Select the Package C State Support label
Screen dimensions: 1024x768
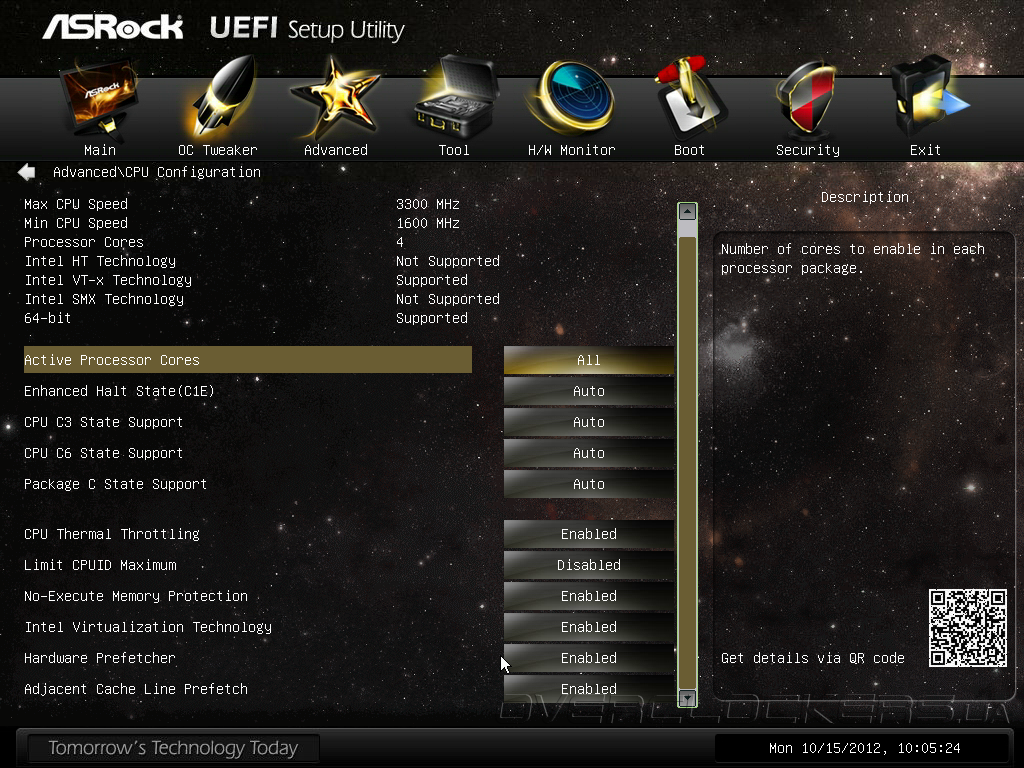(x=115, y=484)
